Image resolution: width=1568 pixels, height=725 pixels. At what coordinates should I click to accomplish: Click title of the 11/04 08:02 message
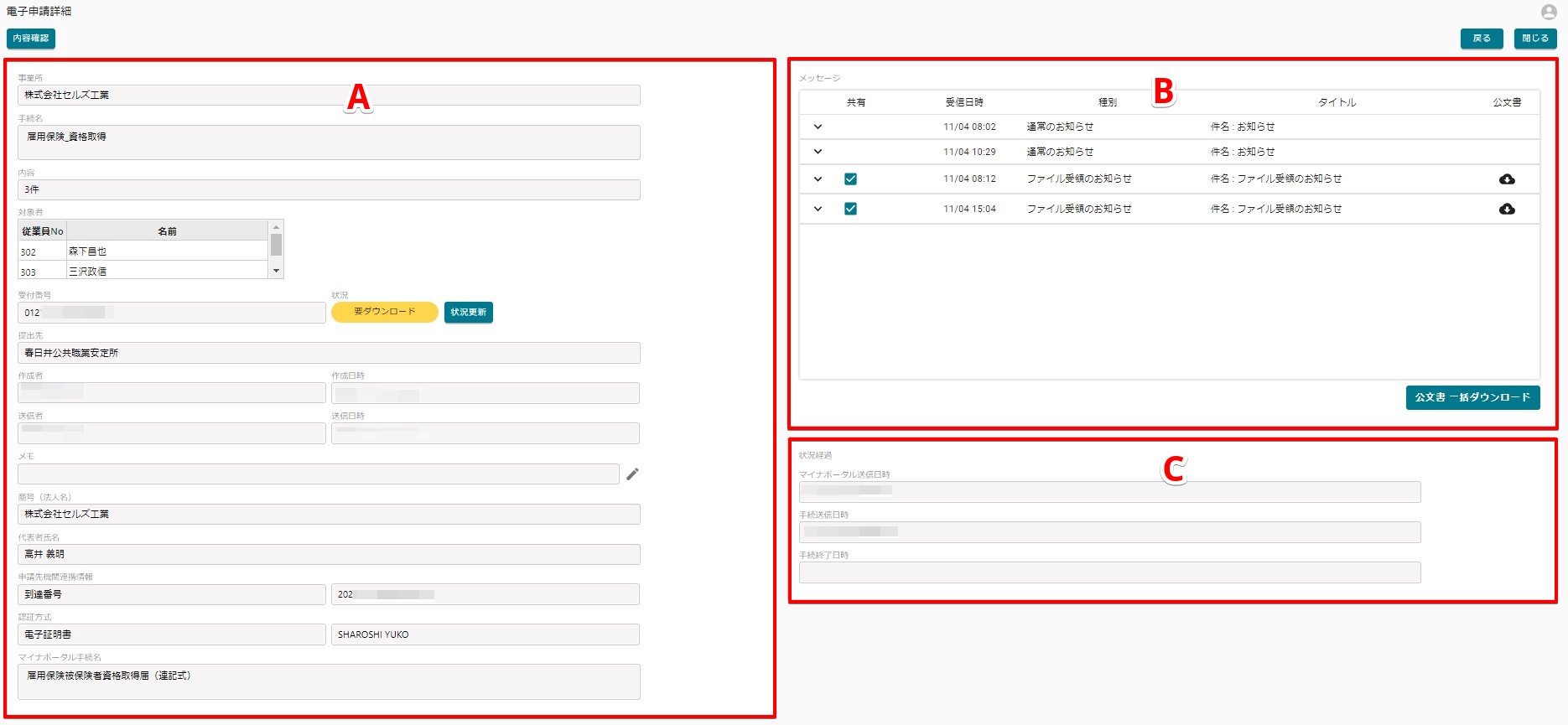pyautogui.click(x=1243, y=127)
